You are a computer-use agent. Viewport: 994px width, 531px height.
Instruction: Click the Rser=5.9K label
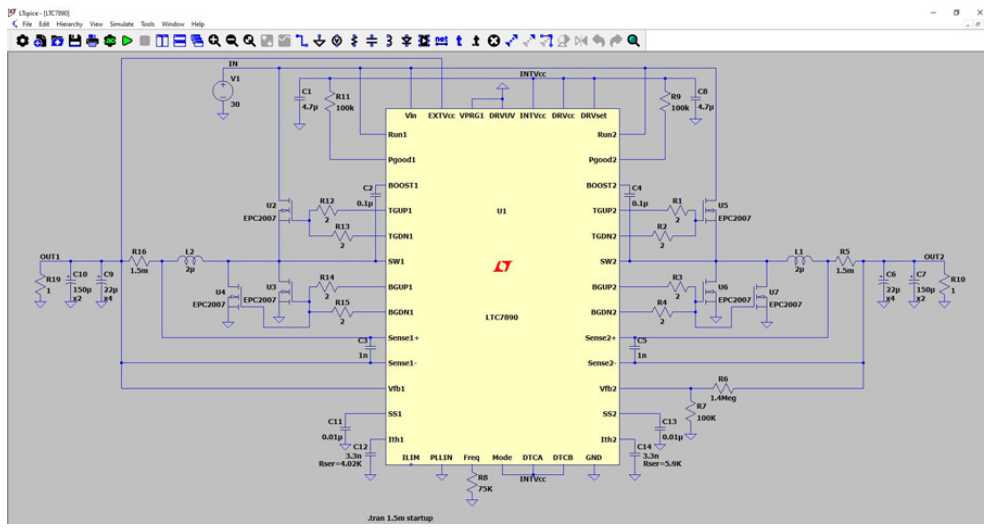662,464
